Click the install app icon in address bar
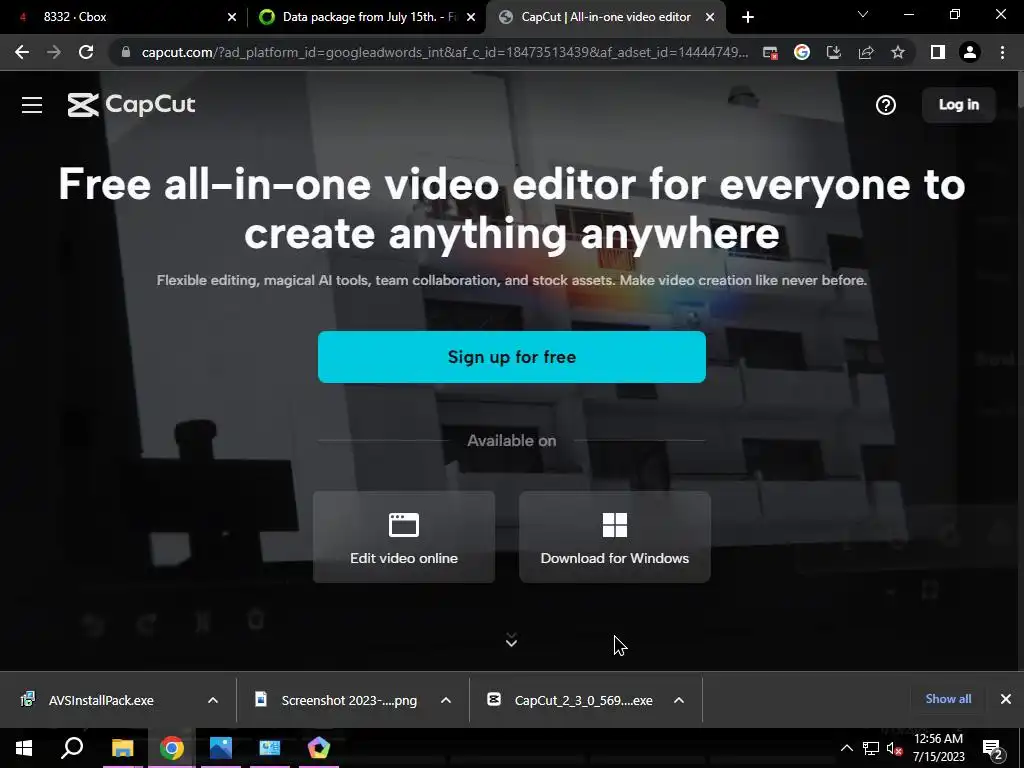This screenshot has height=768, width=1024. pyautogui.click(x=834, y=52)
